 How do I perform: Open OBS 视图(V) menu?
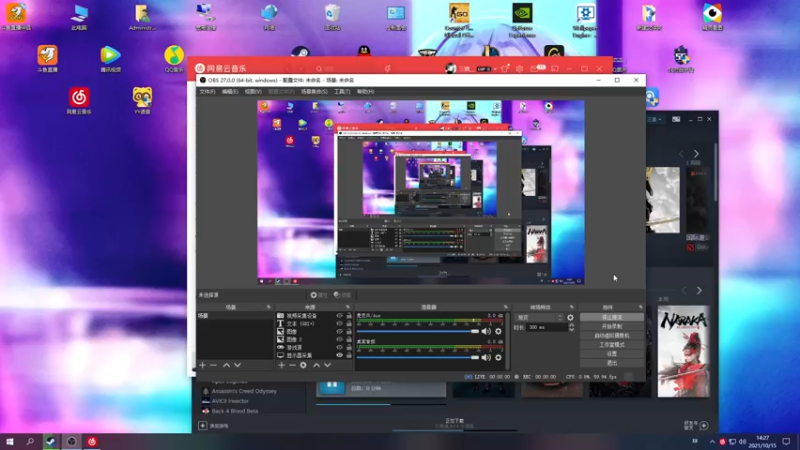[253, 91]
